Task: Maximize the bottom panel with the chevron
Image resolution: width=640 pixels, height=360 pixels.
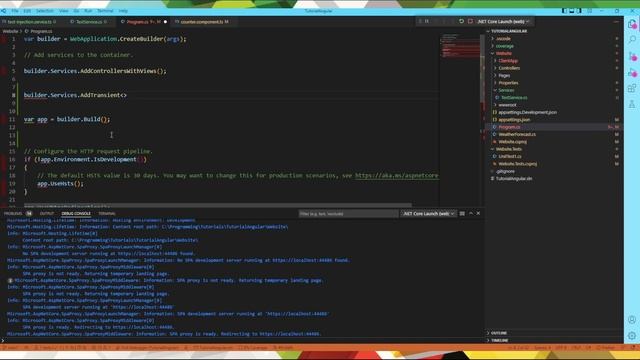Action: coord(471,213)
